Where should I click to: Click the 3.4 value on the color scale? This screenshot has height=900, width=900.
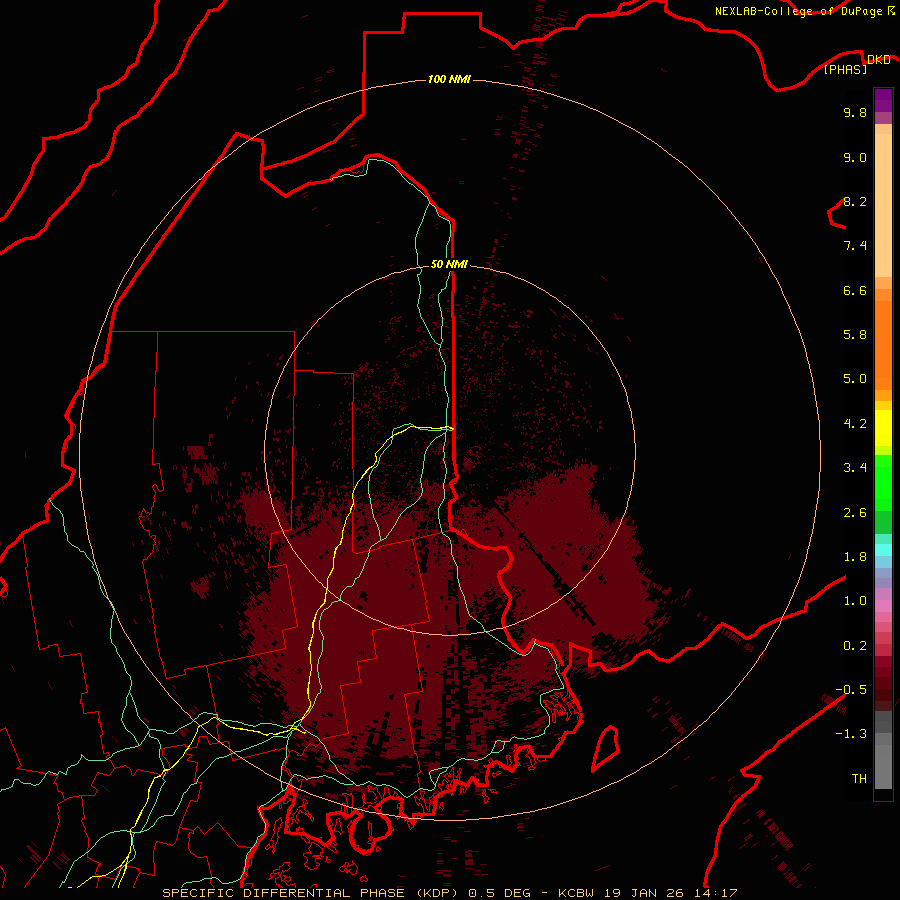coord(855,468)
